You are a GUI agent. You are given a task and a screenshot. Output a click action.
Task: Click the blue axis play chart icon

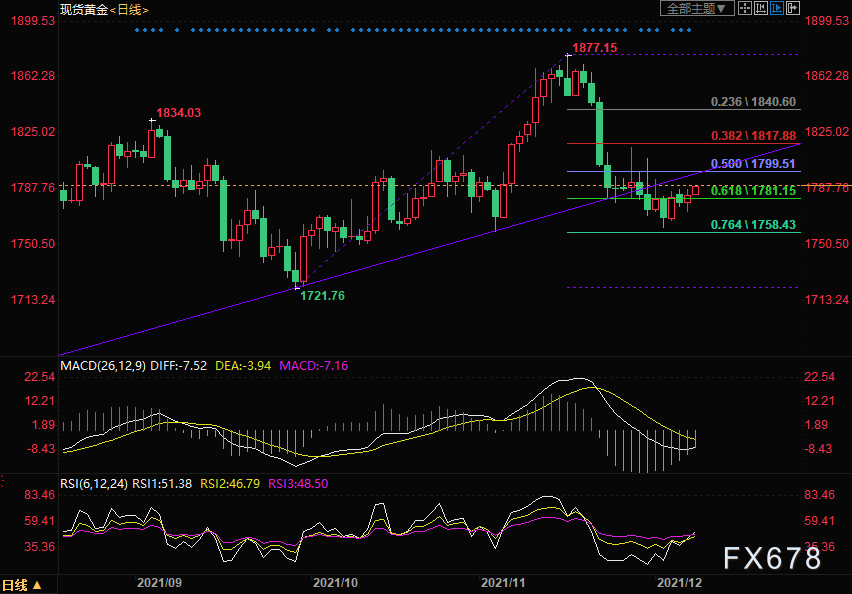[x=777, y=8]
